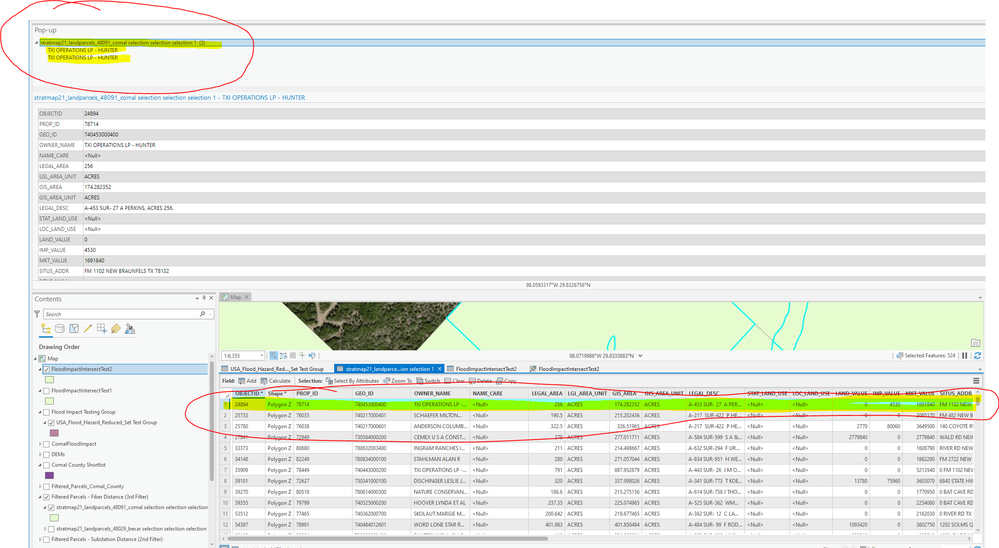
Task: Refresh the map view
Action: click(x=977, y=356)
